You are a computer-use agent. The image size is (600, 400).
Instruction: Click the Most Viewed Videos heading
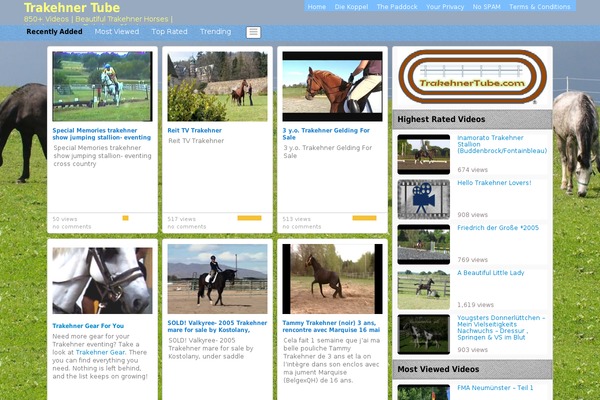[x=438, y=369]
